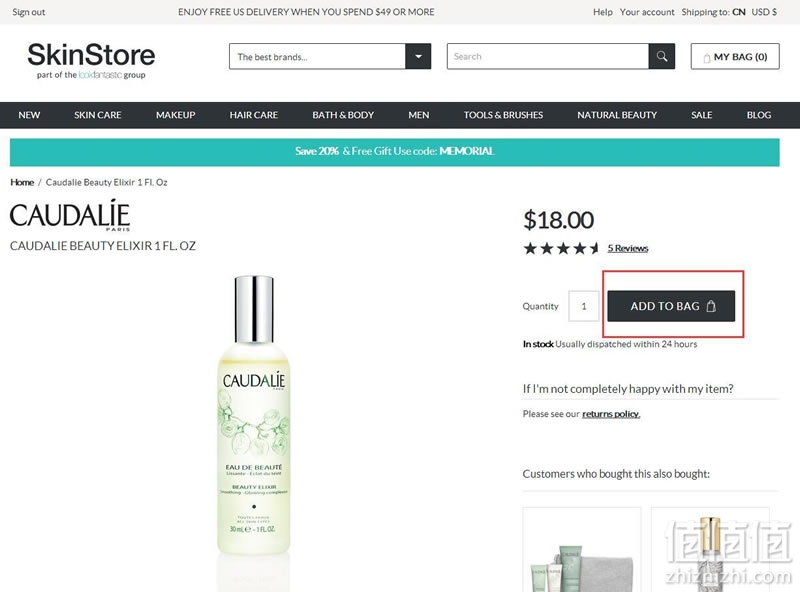The image size is (800, 592).
Task: Click the star rating icons
Action: tap(561, 249)
